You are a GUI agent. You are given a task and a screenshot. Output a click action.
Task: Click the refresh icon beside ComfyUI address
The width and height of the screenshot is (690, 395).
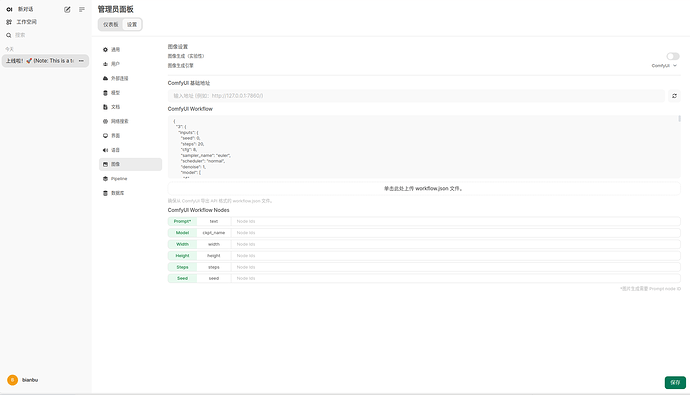point(674,96)
